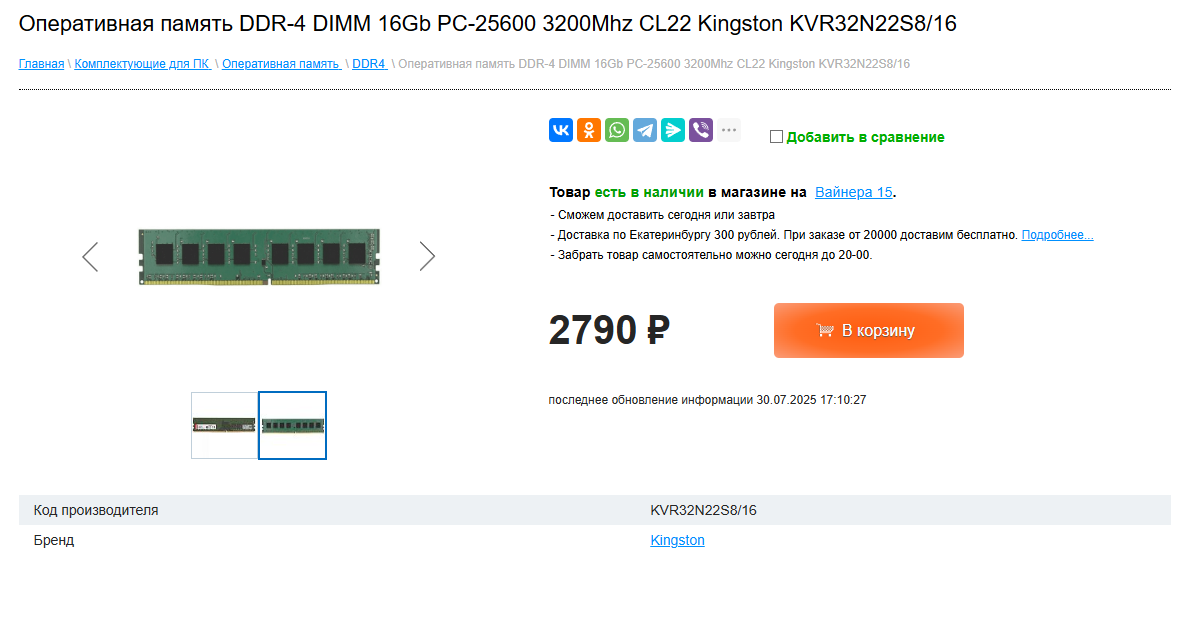The image size is (1195, 618).
Task: Share the product via the VK icon
Action: (561, 130)
